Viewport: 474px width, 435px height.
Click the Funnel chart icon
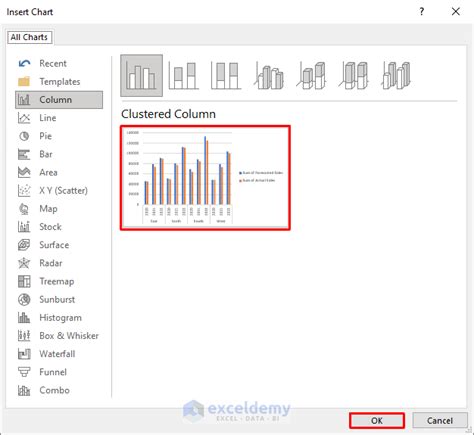click(x=24, y=372)
